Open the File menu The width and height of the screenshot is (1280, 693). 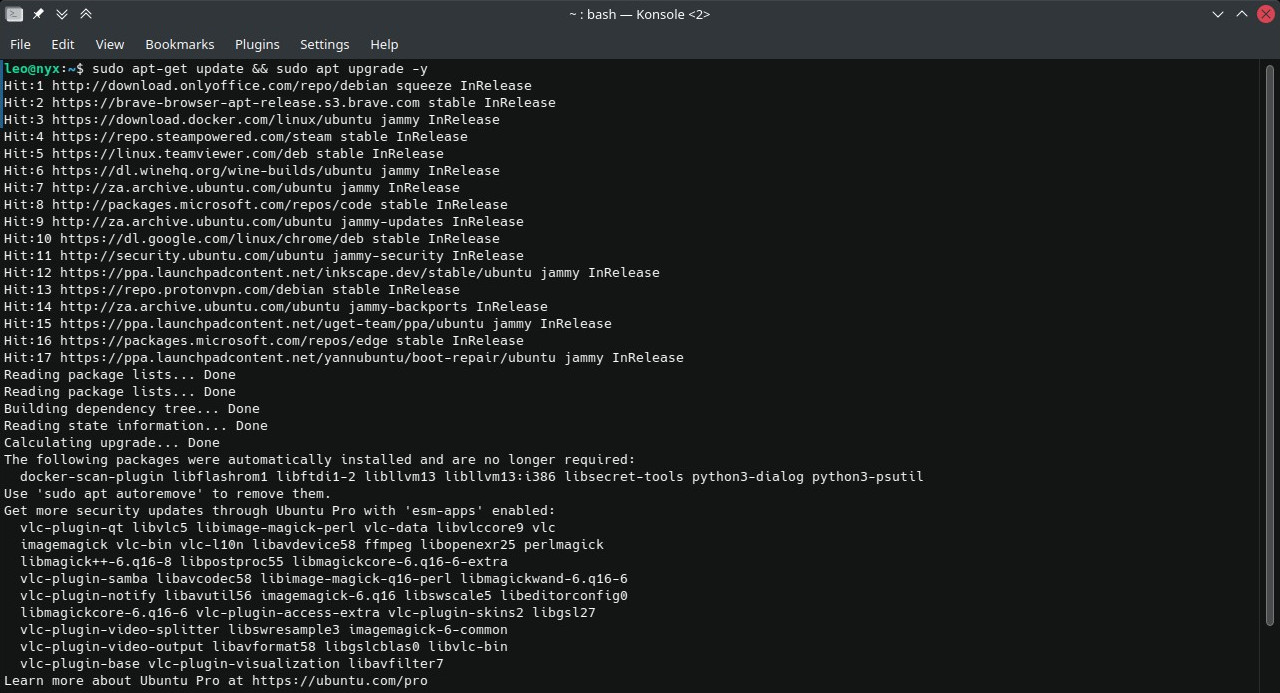click(20, 44)
